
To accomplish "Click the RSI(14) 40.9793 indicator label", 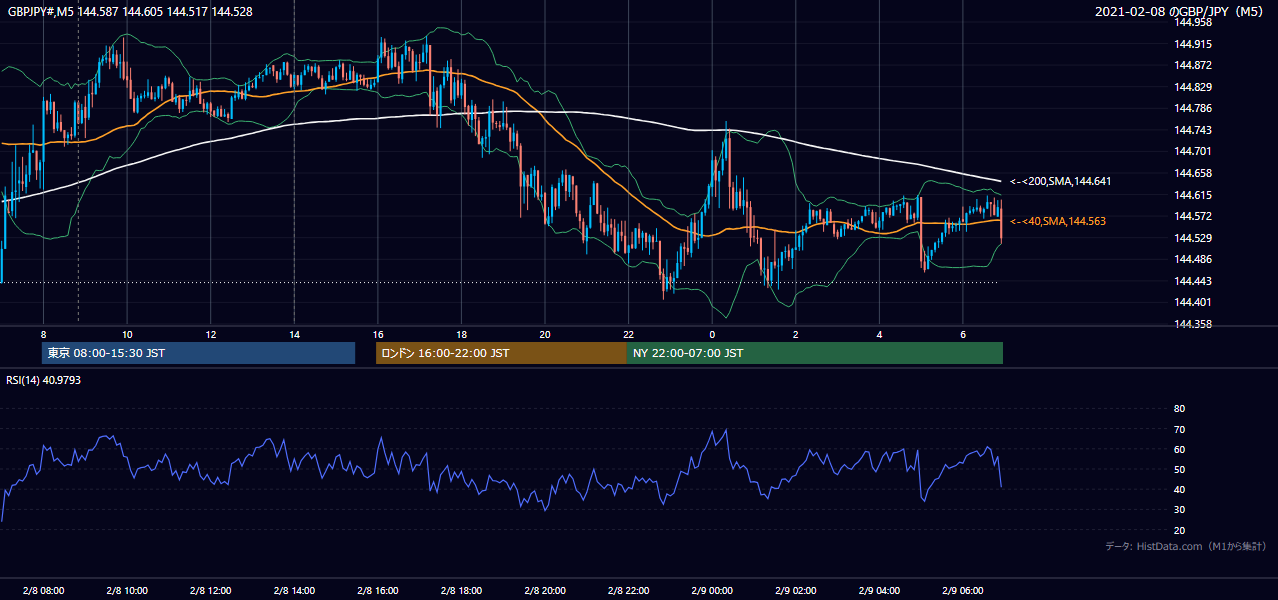I will tap(43, 380).
